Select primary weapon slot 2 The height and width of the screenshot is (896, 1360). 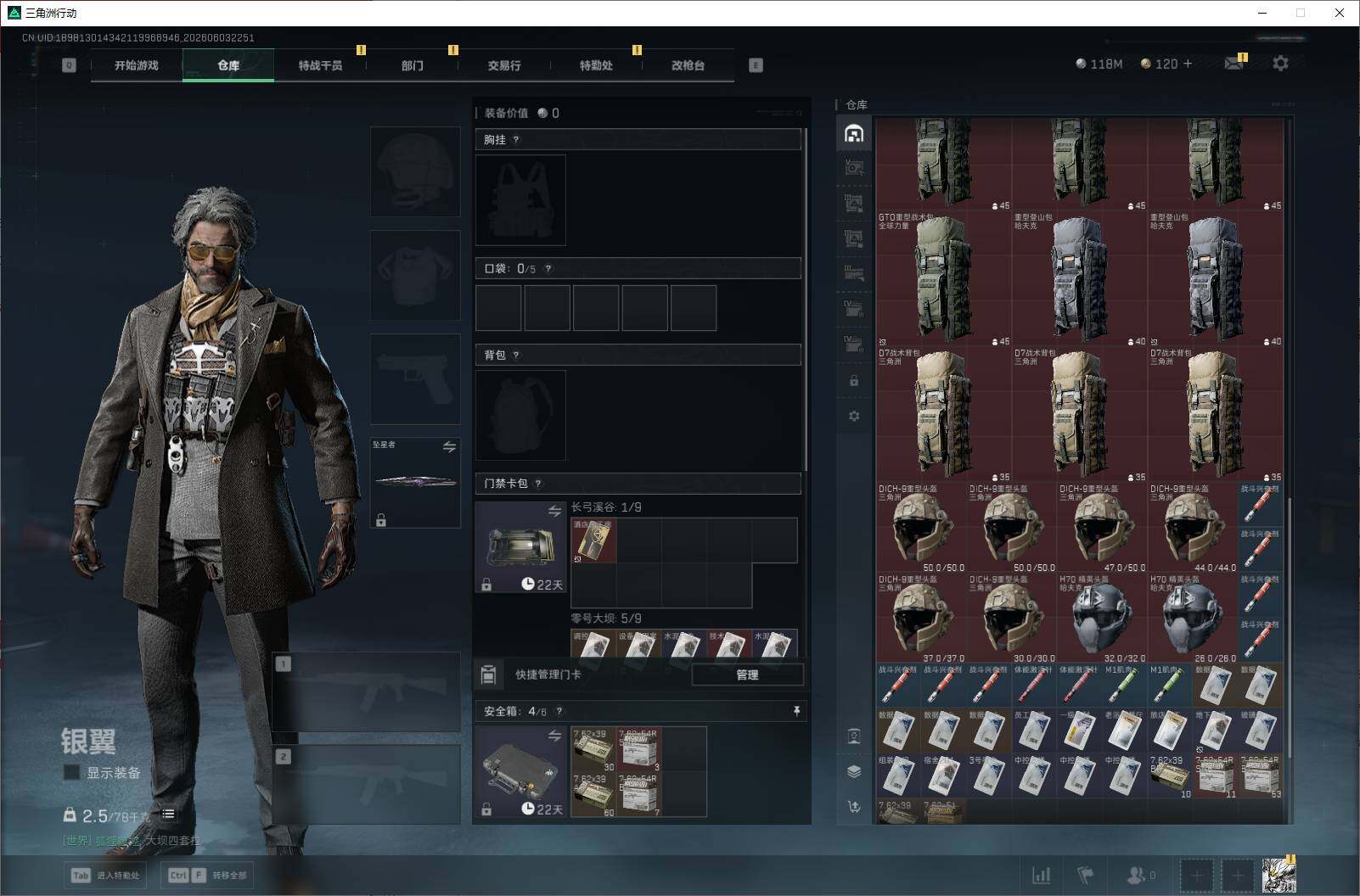pyautogui.click(x=367, y=784)
